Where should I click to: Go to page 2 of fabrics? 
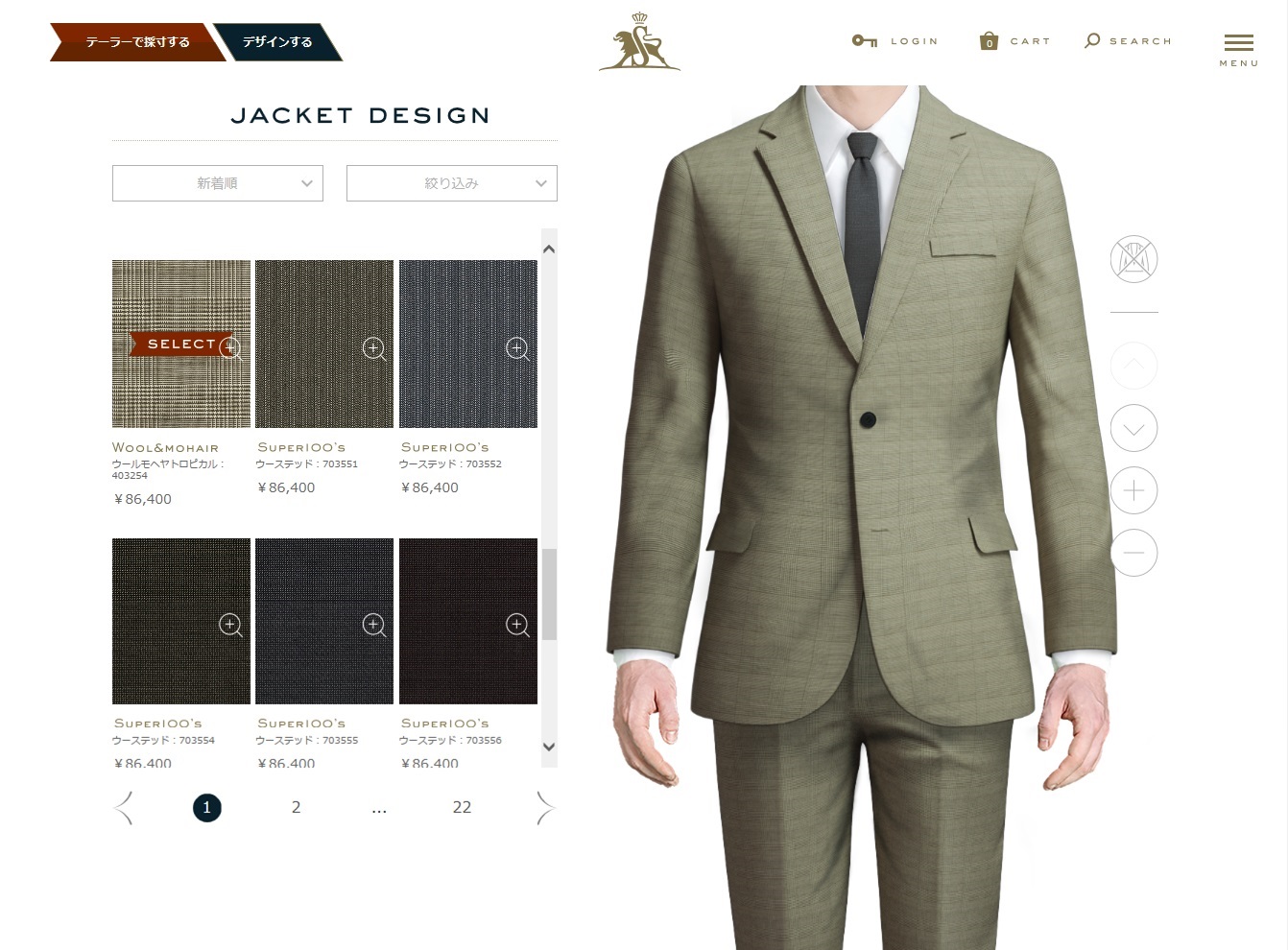[296, 807]
